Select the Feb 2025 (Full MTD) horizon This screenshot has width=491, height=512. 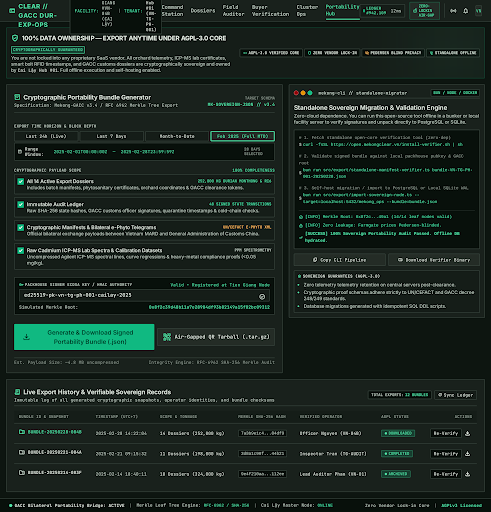(243, 136)
